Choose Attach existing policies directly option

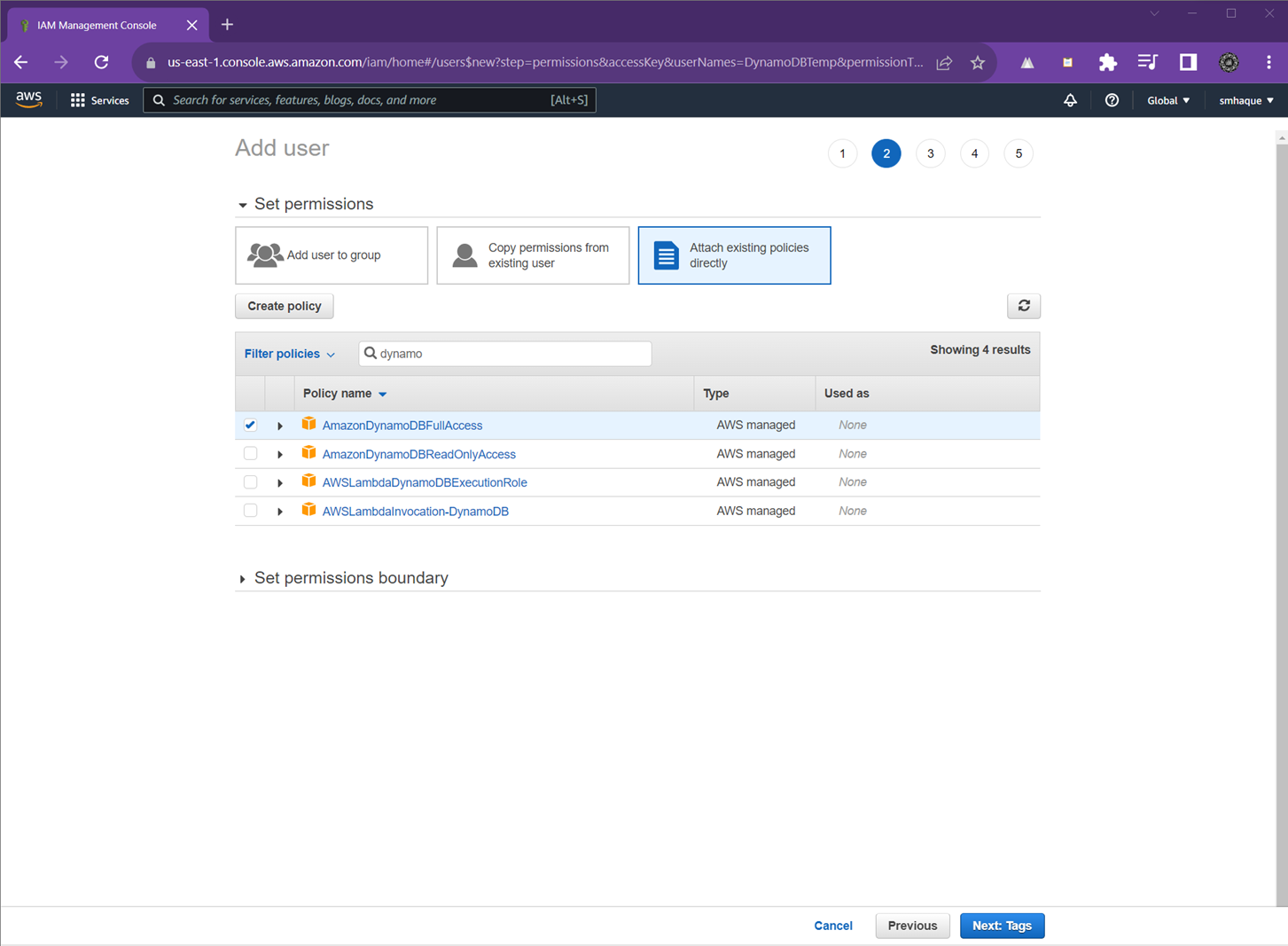pos(734,255)
